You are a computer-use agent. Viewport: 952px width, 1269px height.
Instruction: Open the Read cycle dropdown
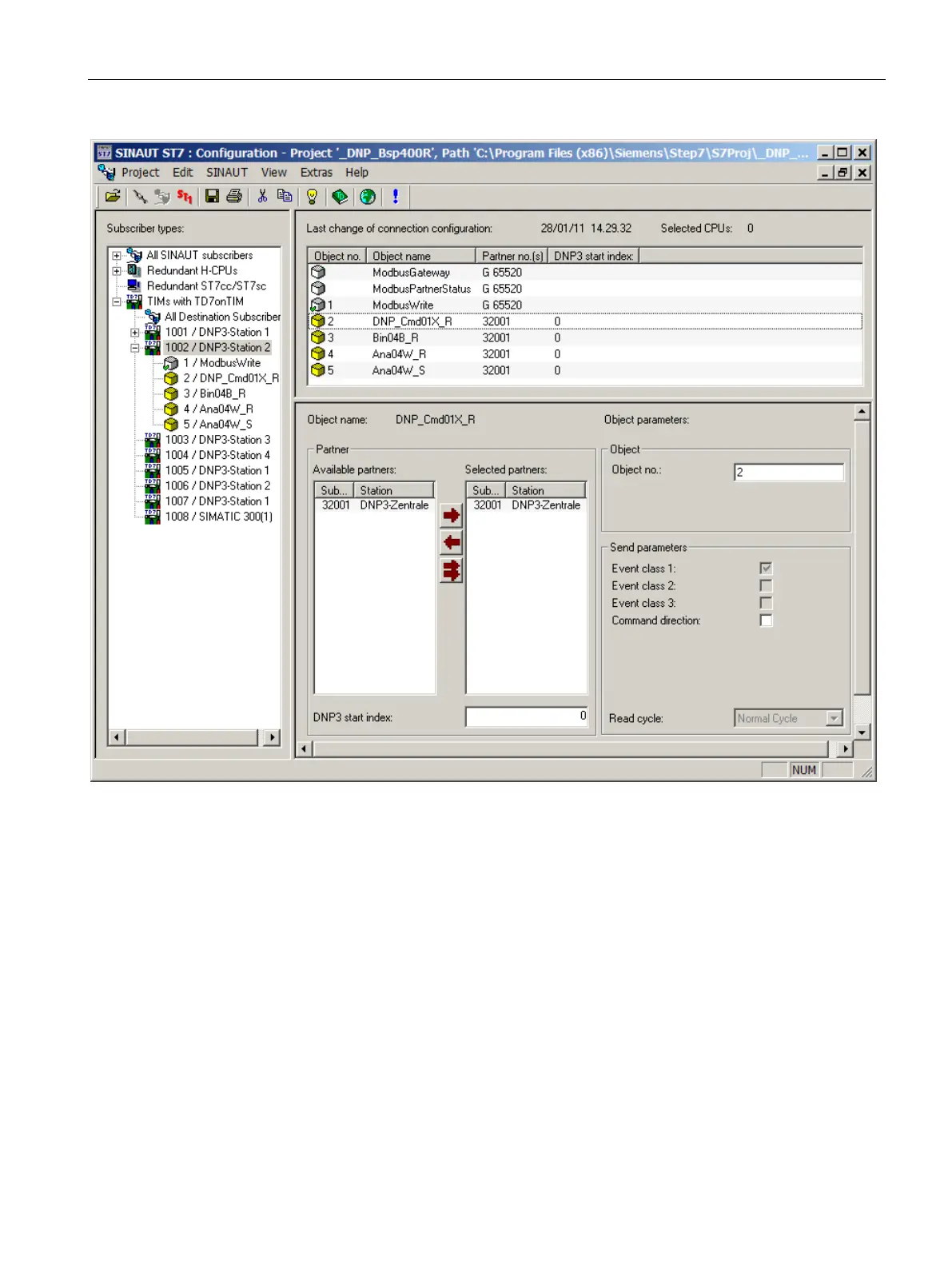(834, 718)
